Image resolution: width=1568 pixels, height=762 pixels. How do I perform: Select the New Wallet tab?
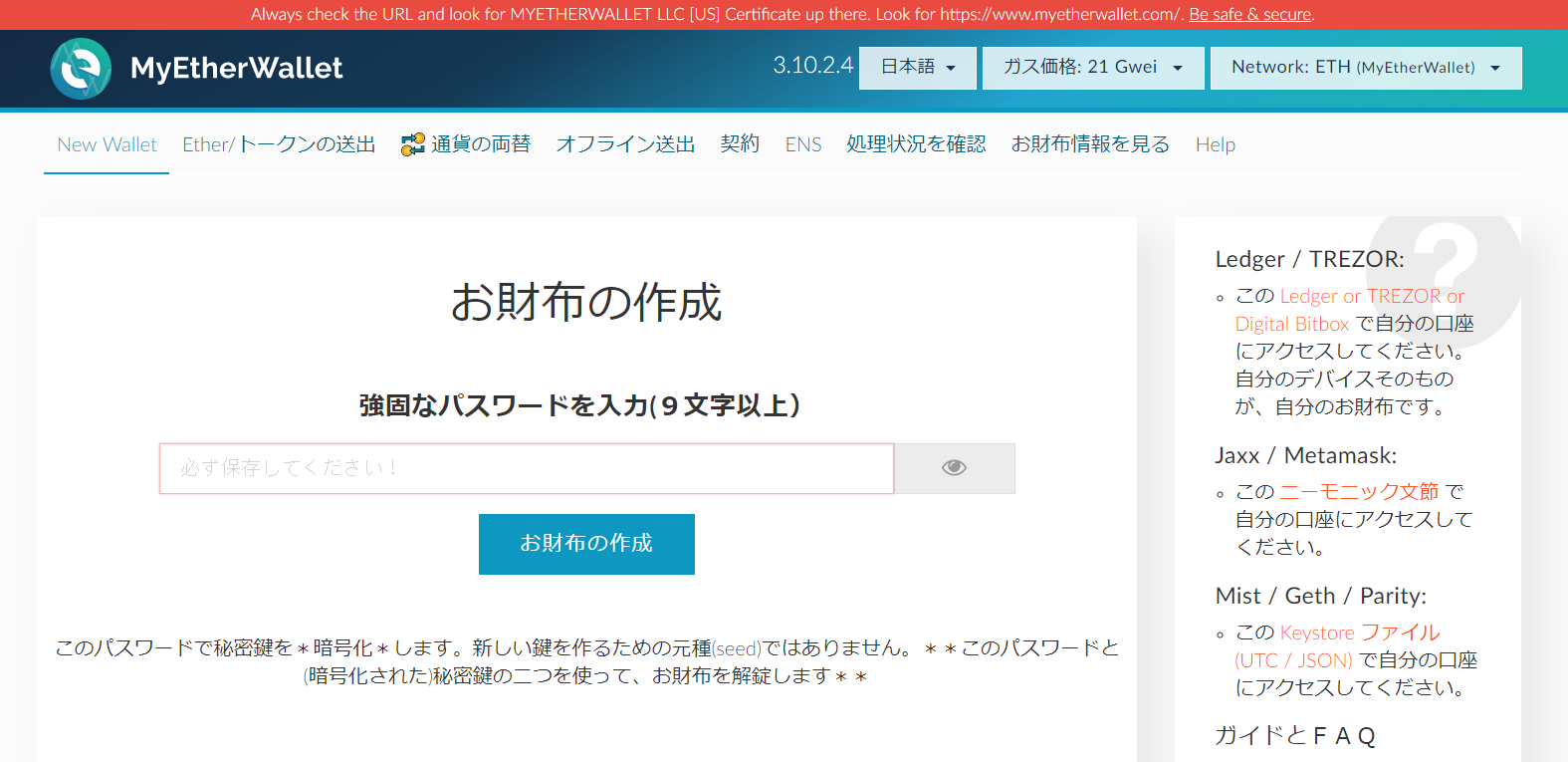tap(107, 145)
